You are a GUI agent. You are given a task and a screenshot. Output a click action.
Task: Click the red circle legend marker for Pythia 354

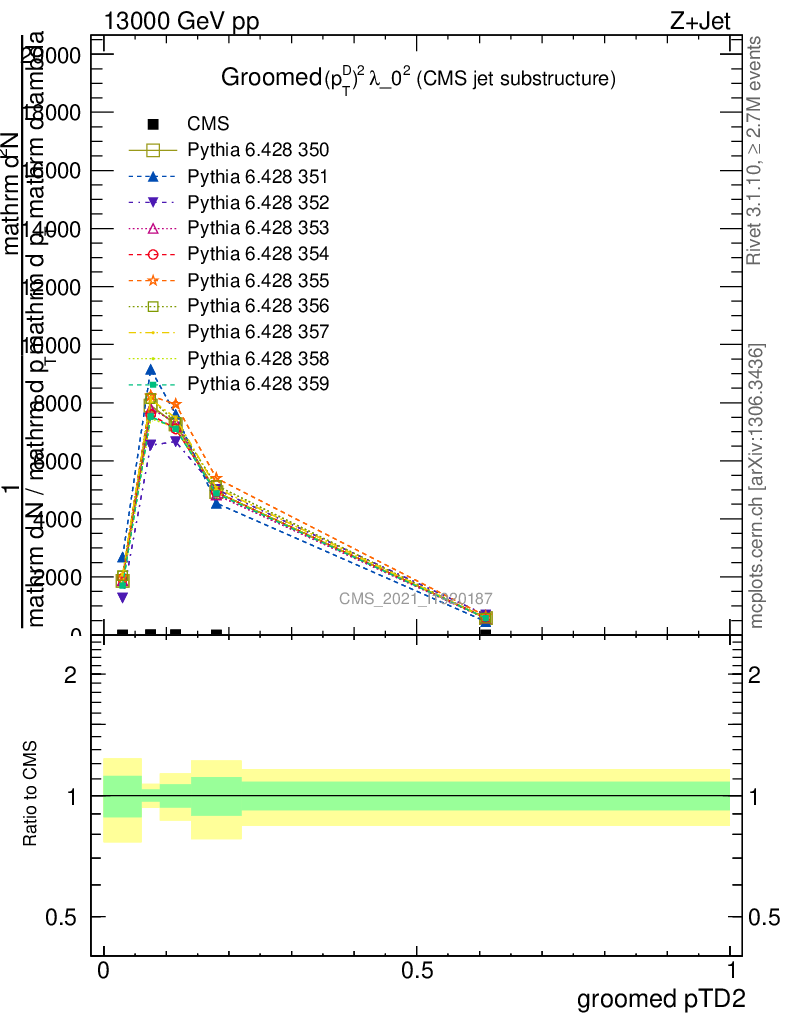point(153,254)
